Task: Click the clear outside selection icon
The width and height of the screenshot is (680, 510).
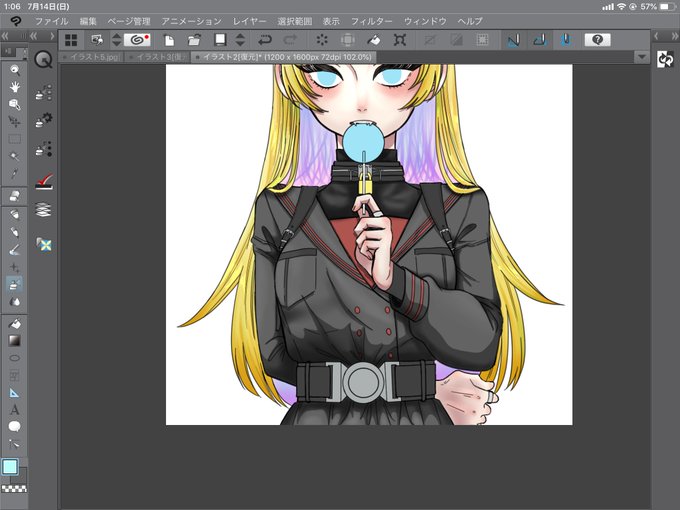Action: tap(348, 40)
